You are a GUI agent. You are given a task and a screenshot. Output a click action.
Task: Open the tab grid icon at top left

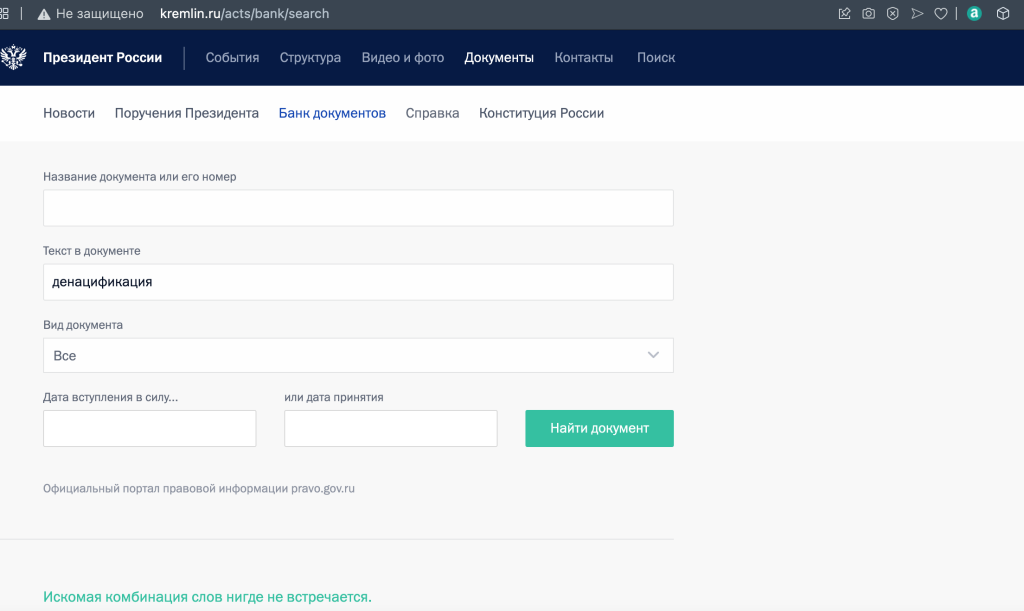point(8,14)
